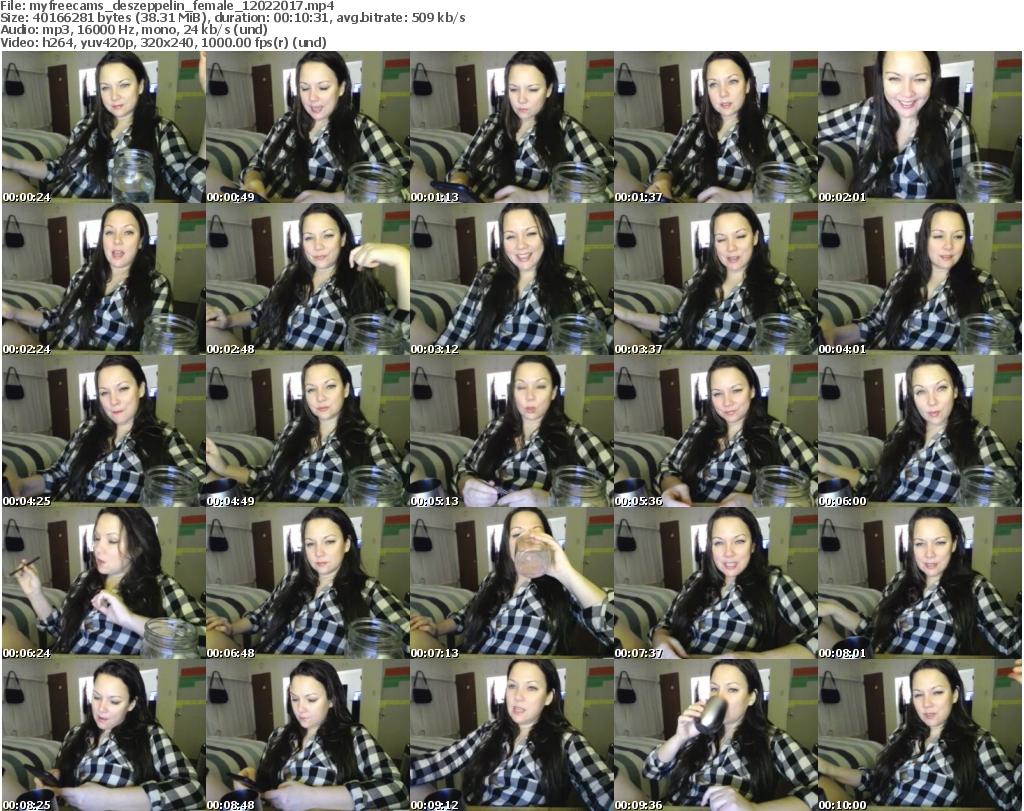Pick the thumbnail at 00:02:01
This screenshot has width=1024, height=811.
[x=920, y=127]
